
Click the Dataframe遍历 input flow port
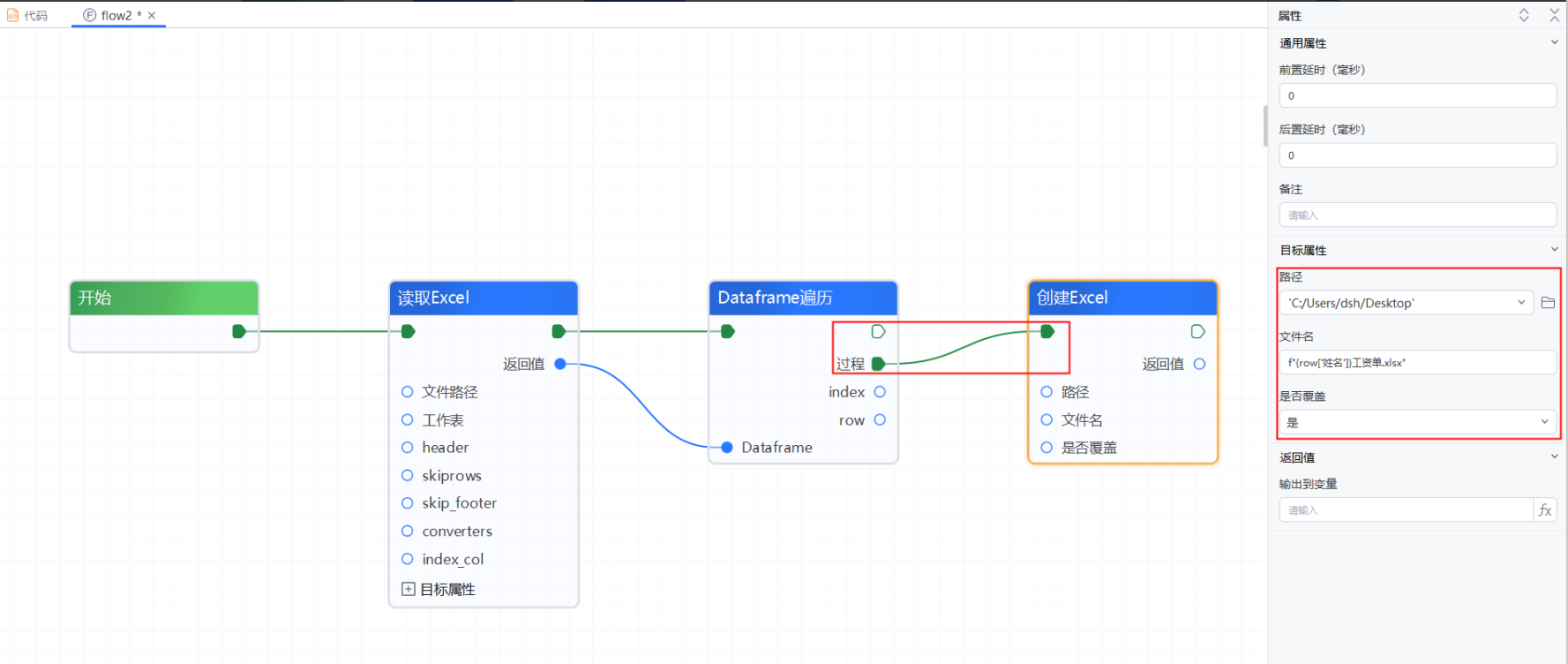[728, 331]
